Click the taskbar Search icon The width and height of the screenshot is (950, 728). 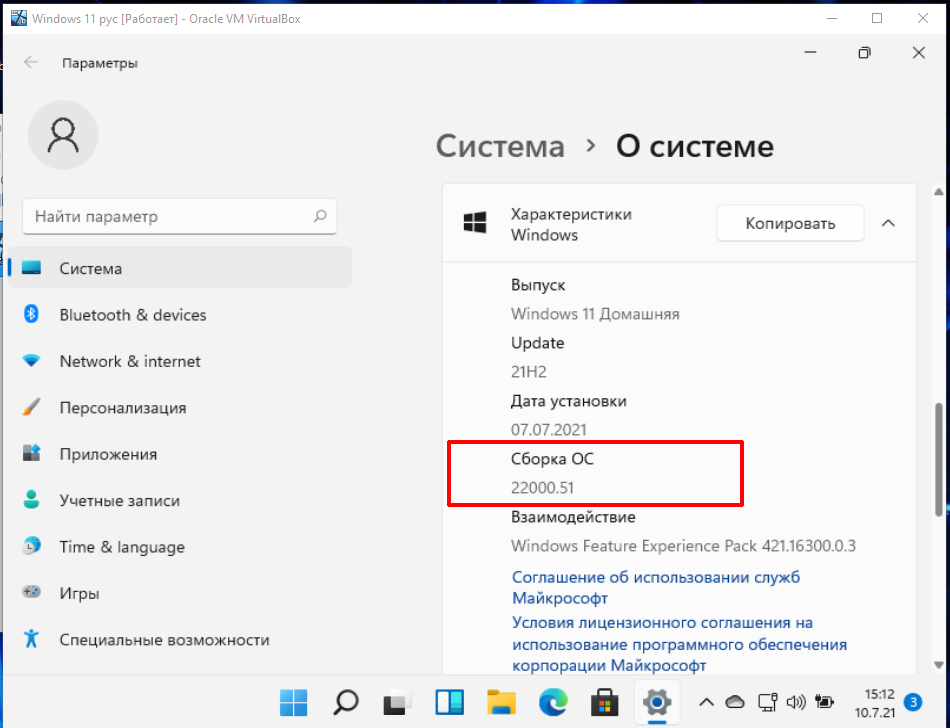pos(345,702)
